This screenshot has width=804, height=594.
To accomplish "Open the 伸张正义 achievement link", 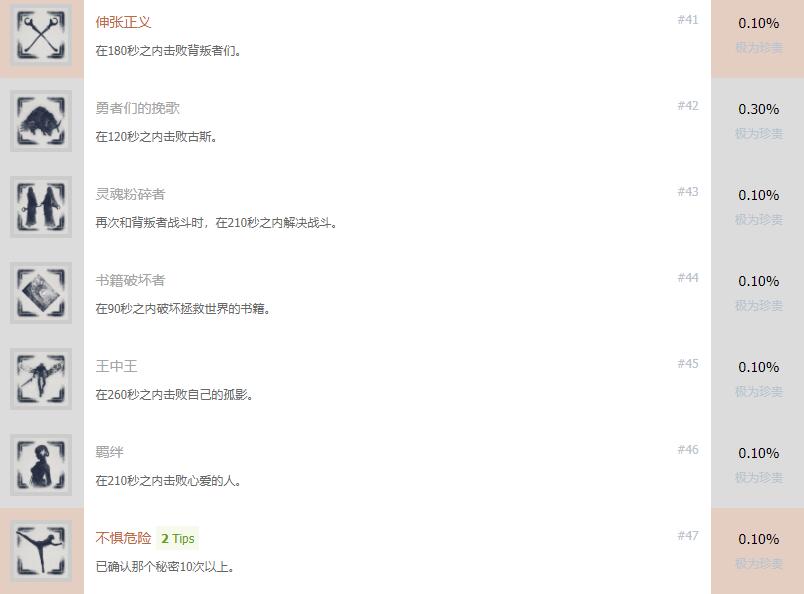I will pyautogui.click(x=123, y=22).
